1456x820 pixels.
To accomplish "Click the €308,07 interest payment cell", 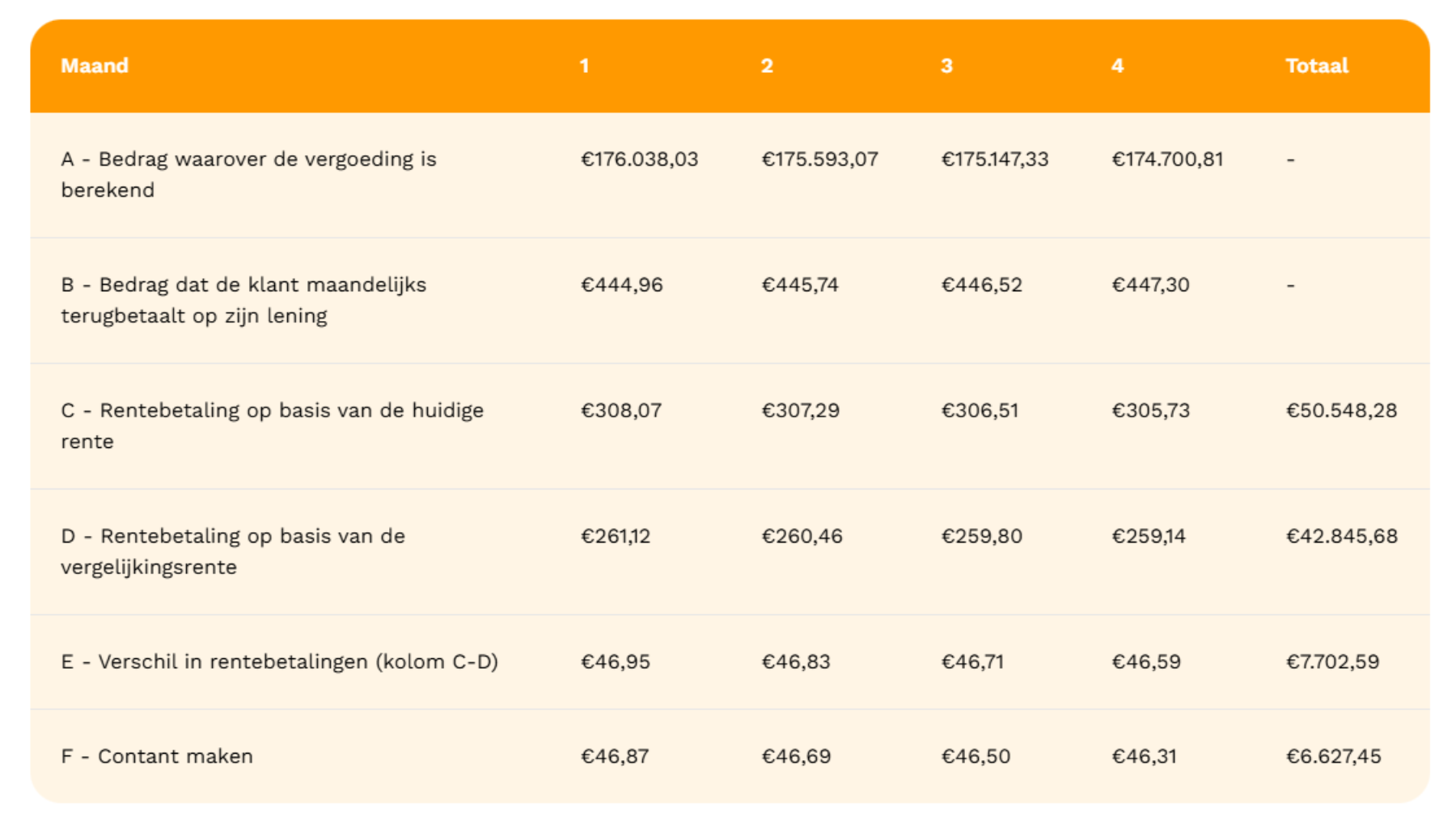I will tap(620, 411).
